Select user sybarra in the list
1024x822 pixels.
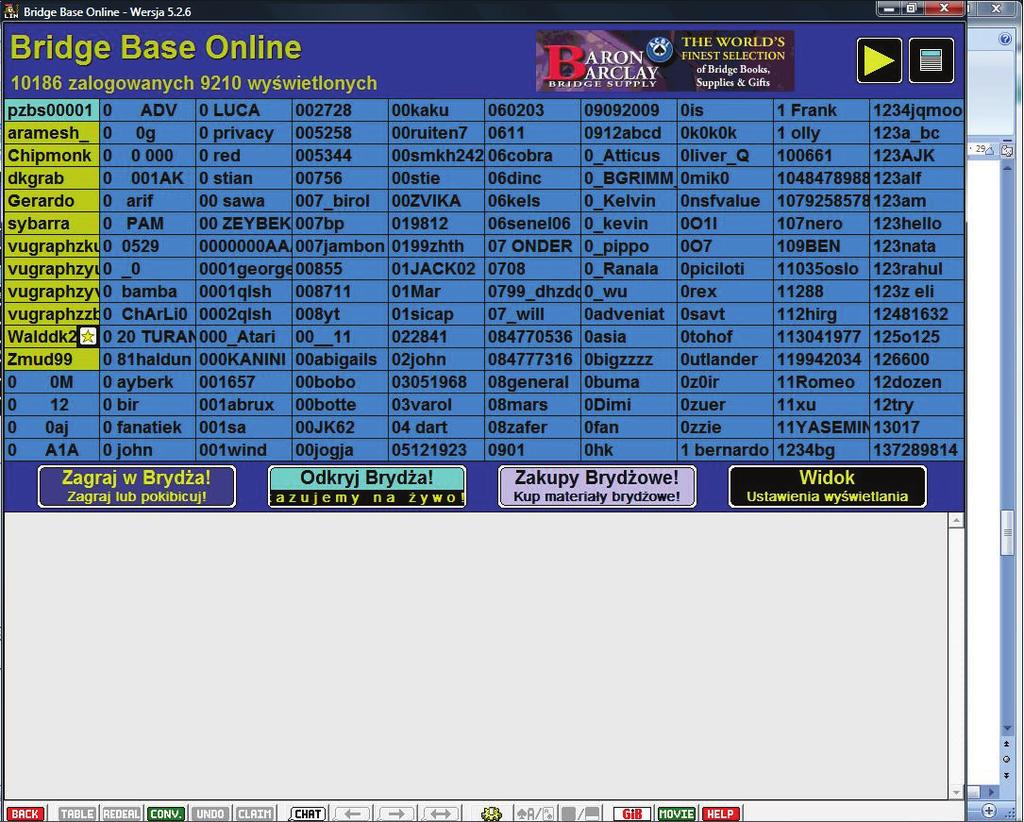(x=52, y=223)
